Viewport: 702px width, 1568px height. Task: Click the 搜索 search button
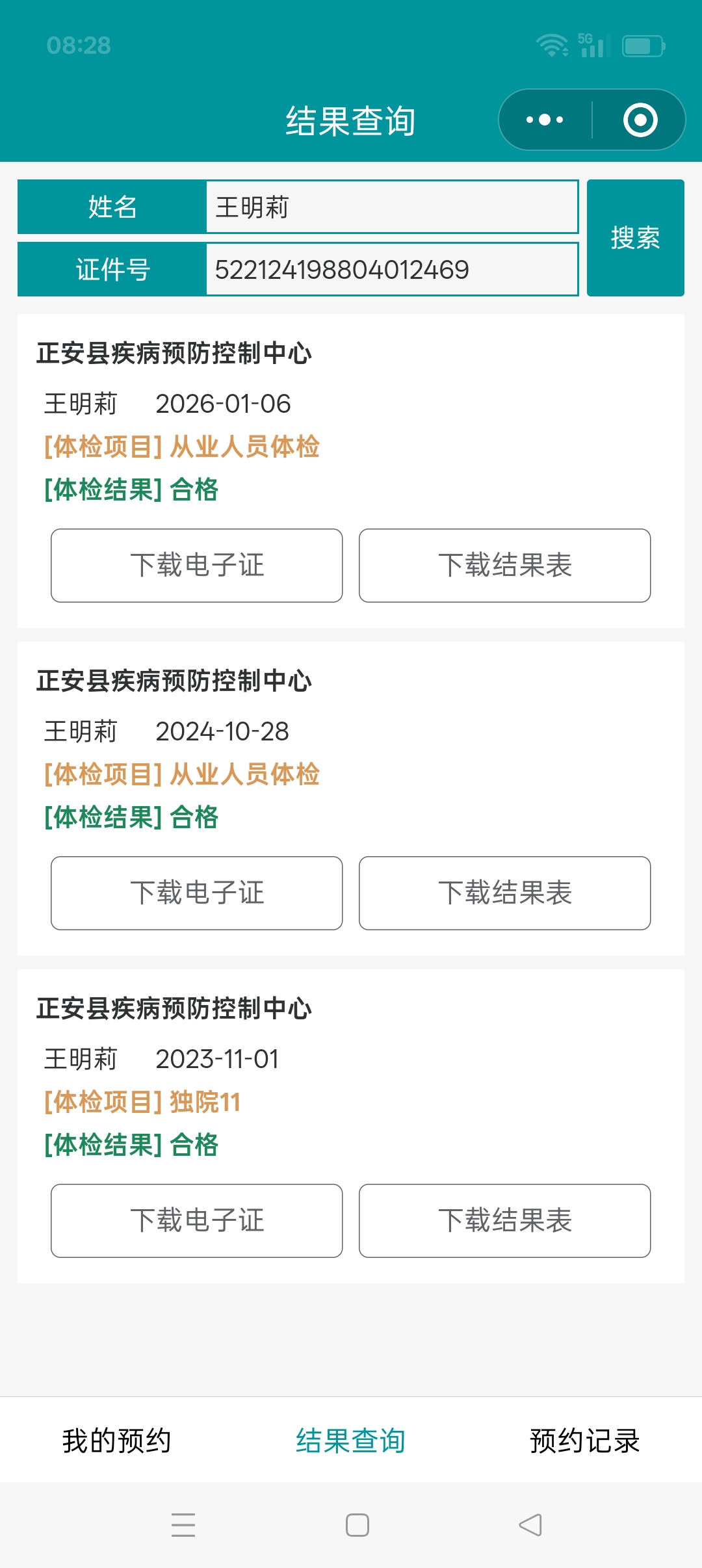coord(635,238)
